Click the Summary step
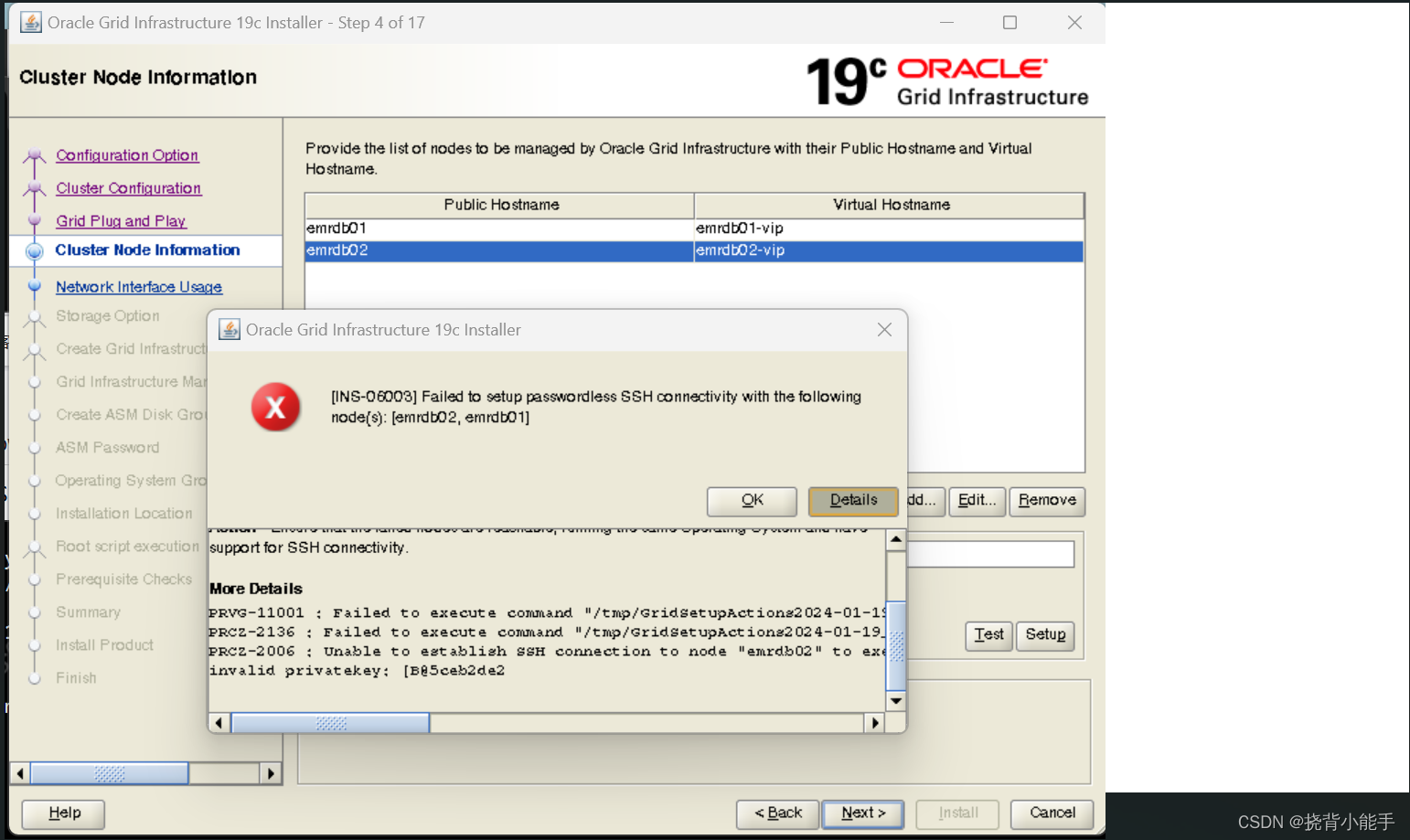1410x840 pixels. pyautogui.click(x=88, y=612)
